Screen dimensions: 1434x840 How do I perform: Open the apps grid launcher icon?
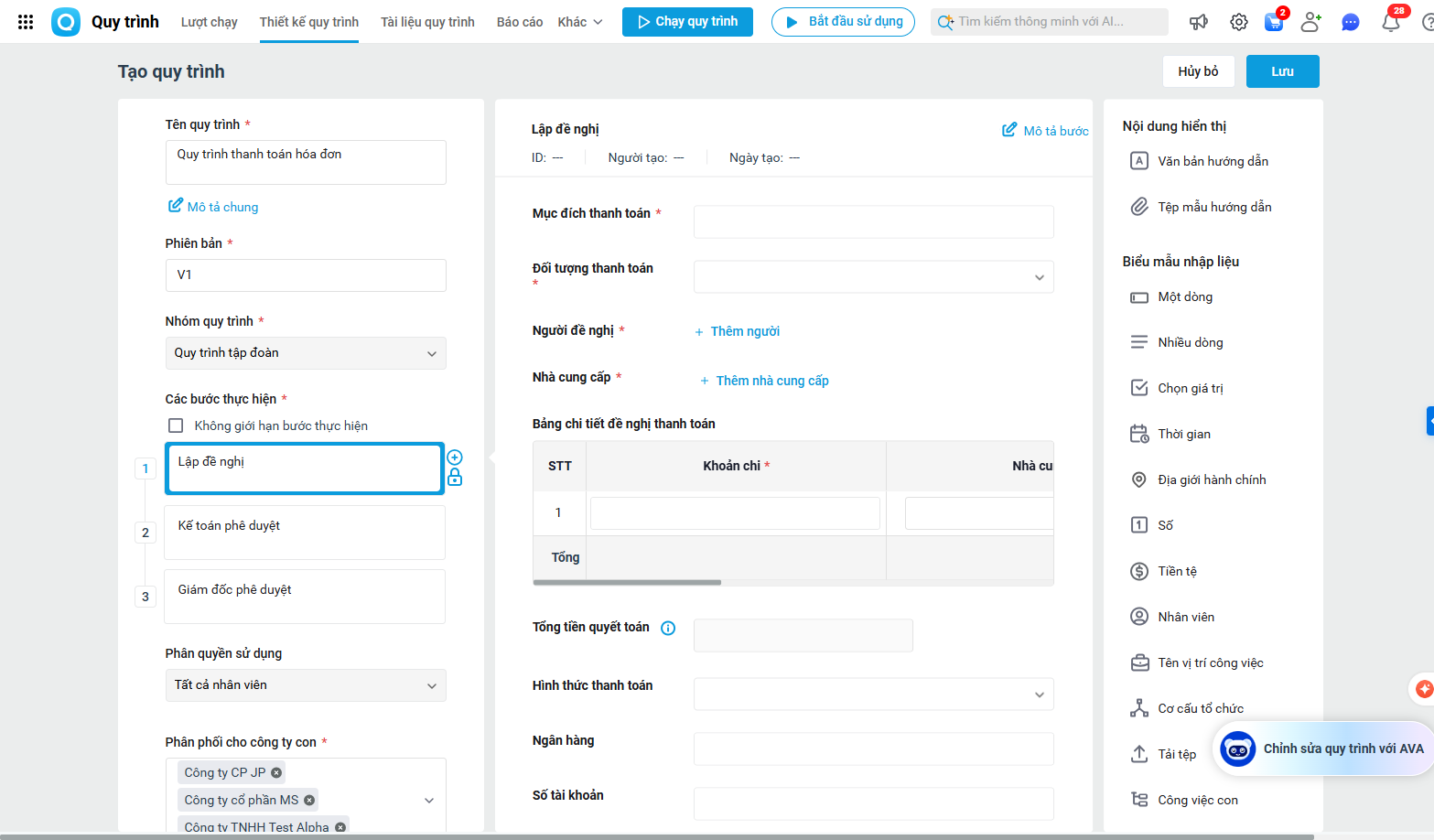26,22
